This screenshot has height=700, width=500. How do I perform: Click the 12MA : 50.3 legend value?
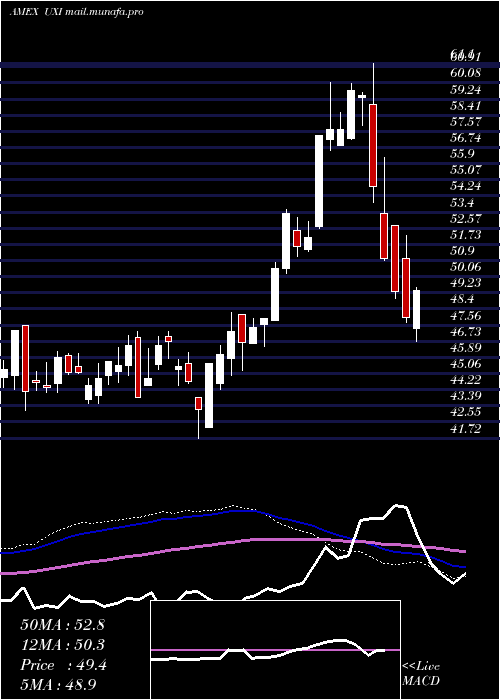click(x=62, y=645)
